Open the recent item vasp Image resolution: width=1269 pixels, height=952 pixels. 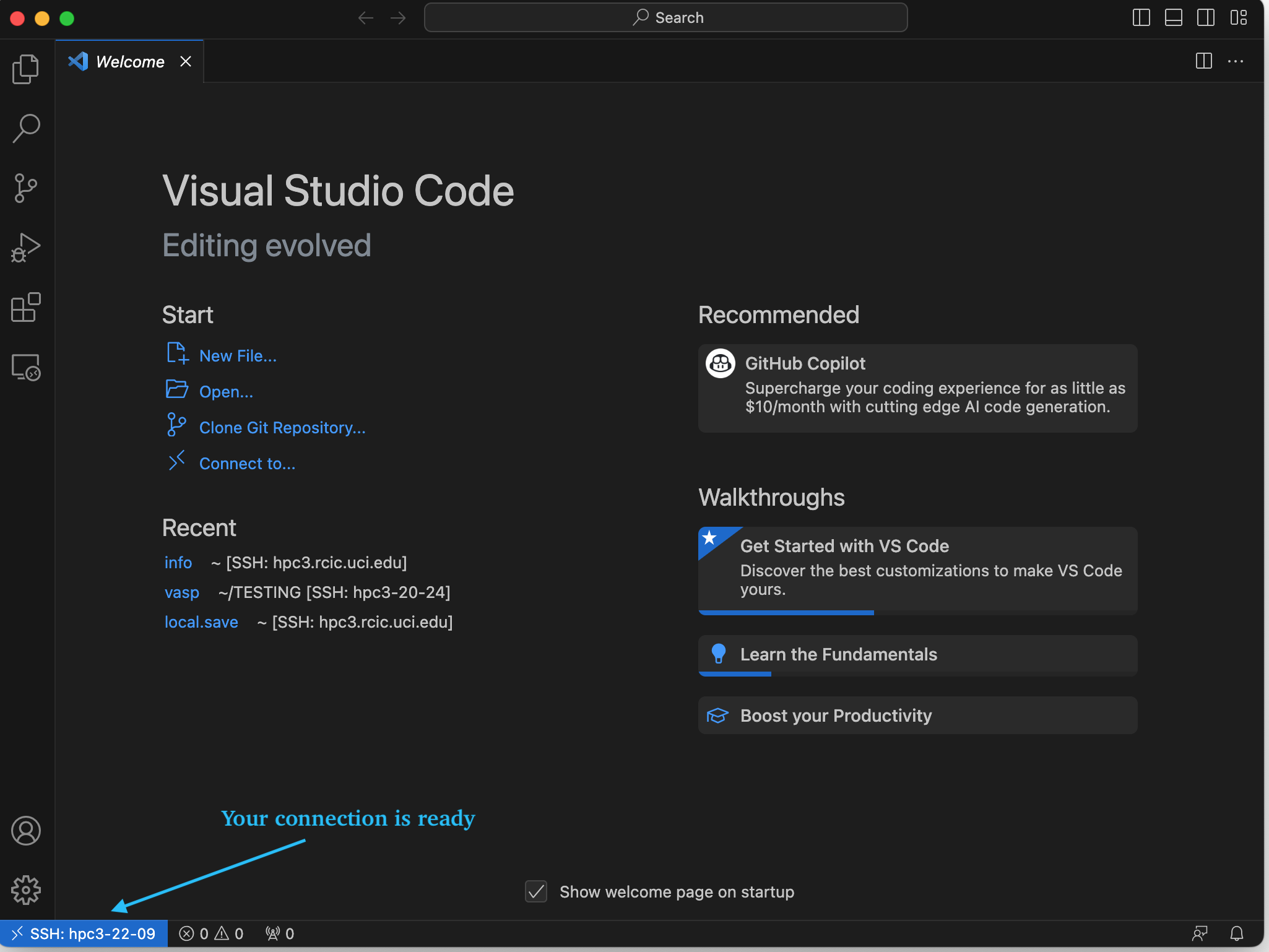182,592
